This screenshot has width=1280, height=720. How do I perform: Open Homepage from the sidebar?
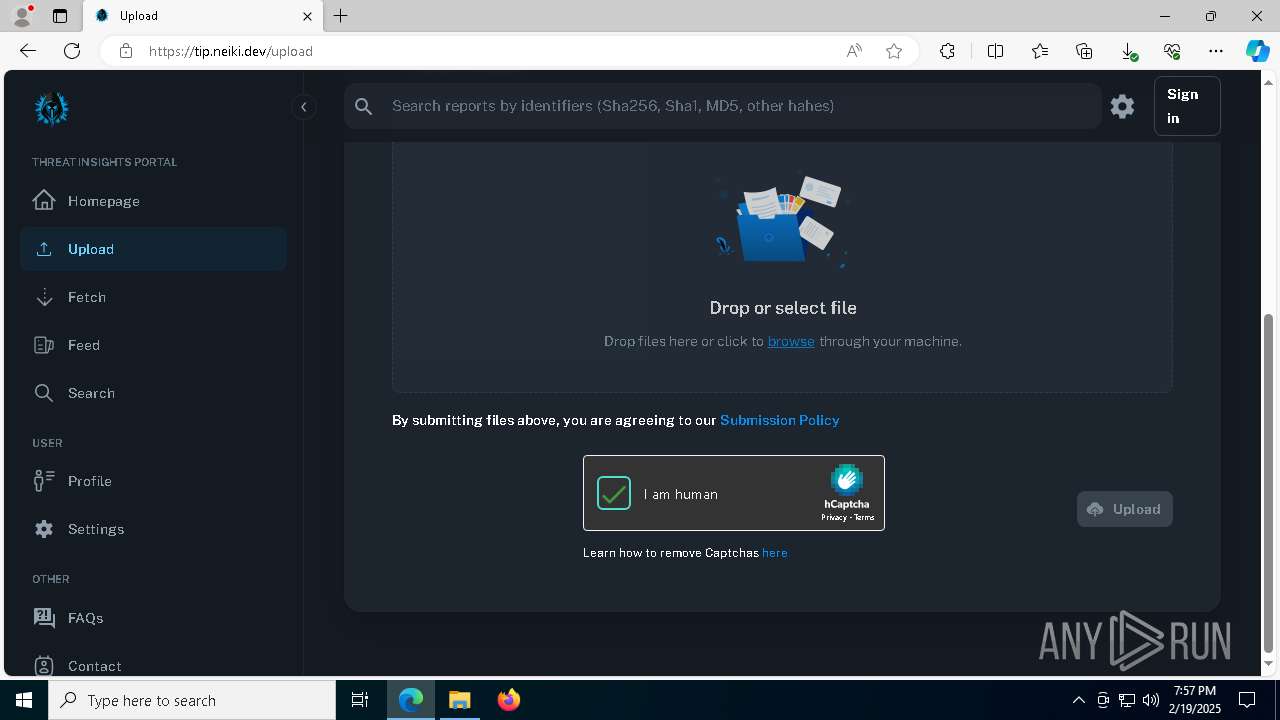[153, 201]
